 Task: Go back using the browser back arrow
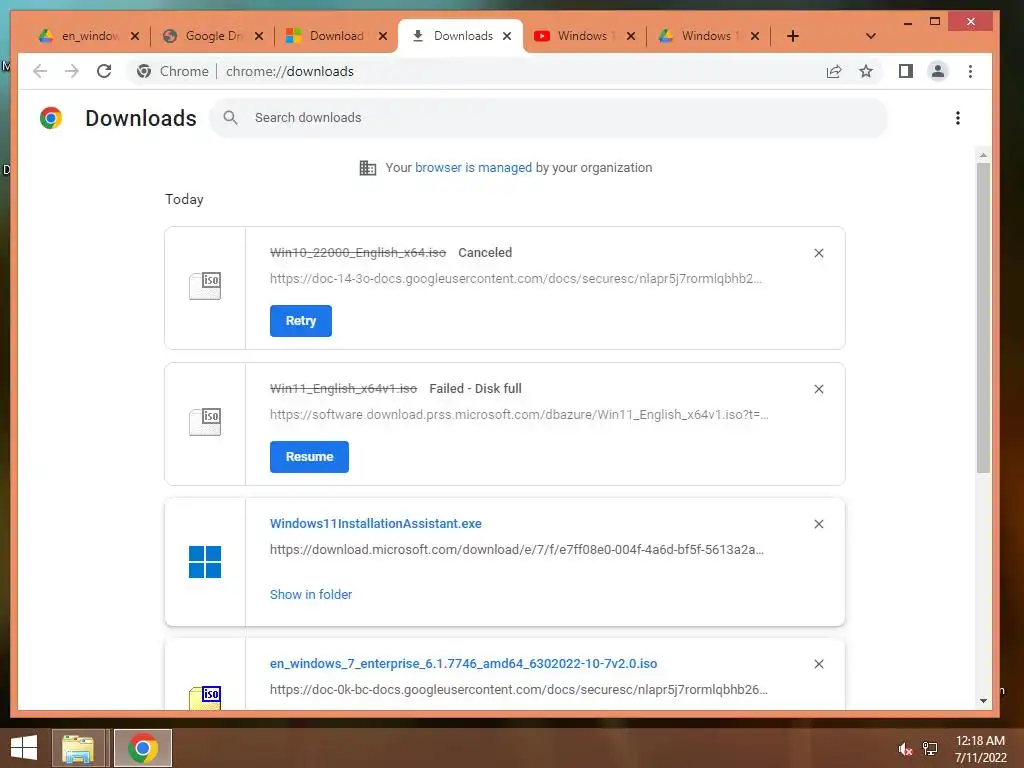(40, 71)
